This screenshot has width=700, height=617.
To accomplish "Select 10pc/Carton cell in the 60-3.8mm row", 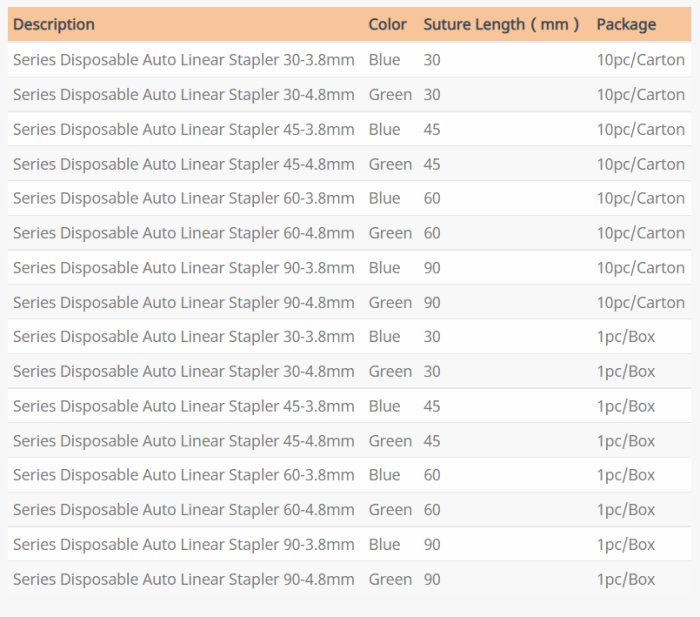I will (640, 198).
